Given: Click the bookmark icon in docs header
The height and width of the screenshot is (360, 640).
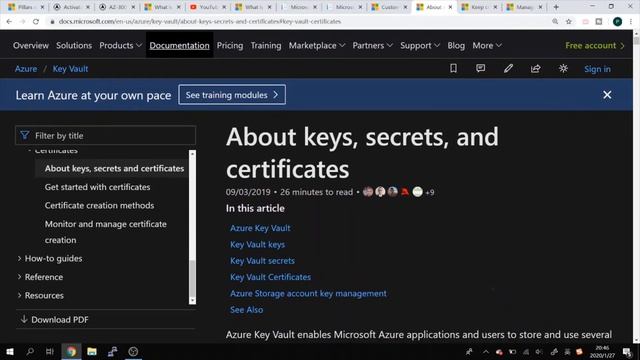Looking at the screenshot, I should point(453,69).
